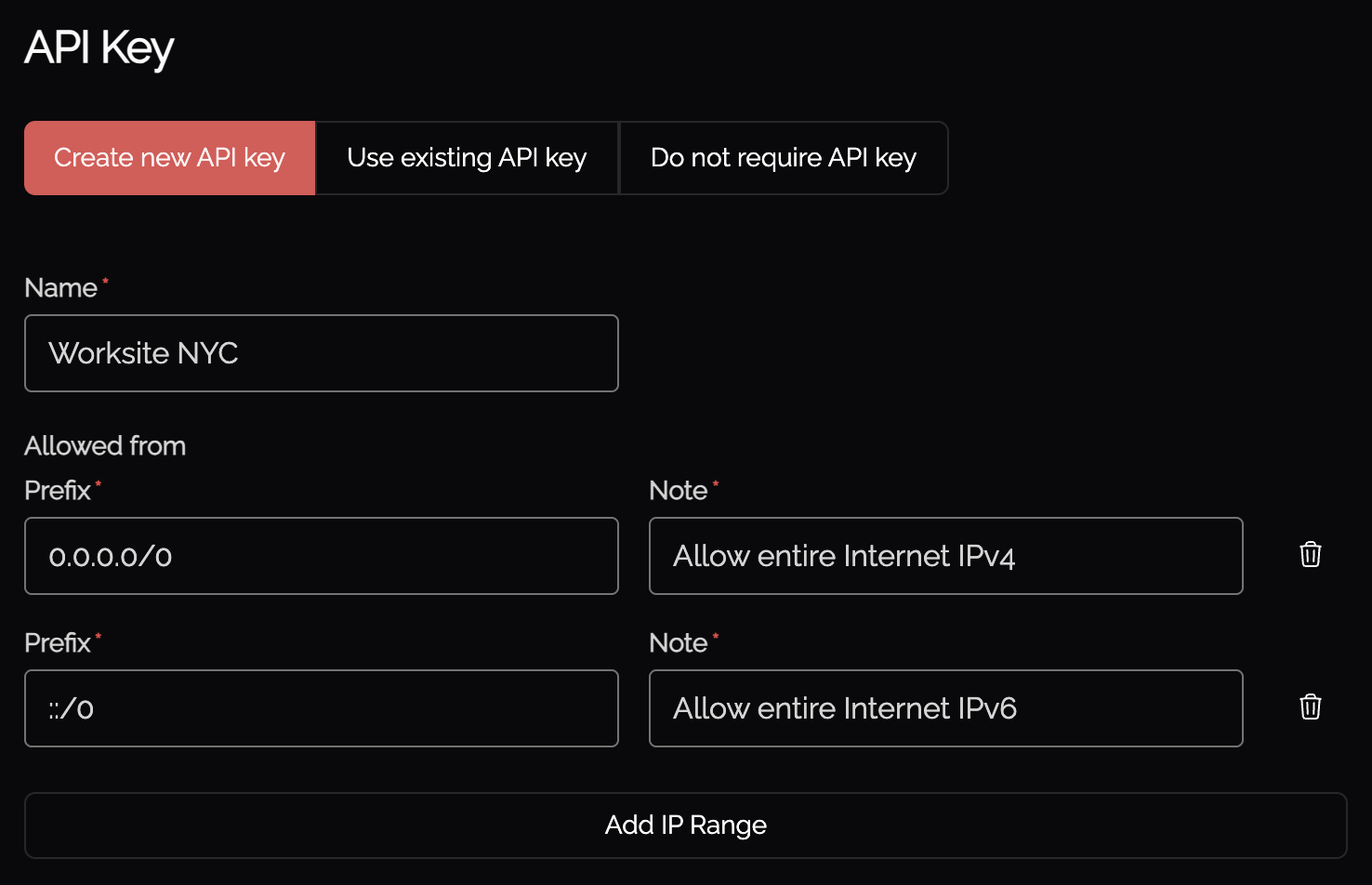Image resolution: width=1372 pixels, height=885 pixels.
Task: Click the Note label above the IPv6 note
Action: [679, 643]
